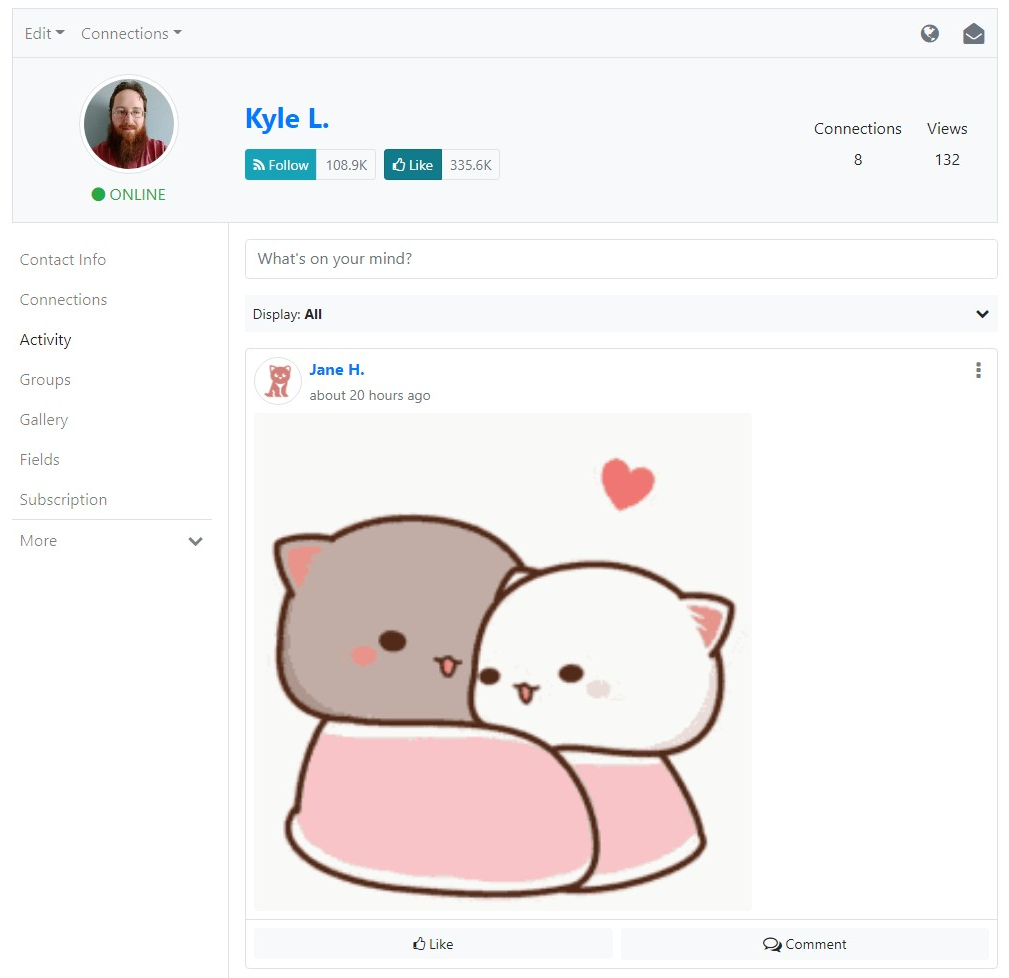The width and height of the screenshot is (1009, 978).
Task: Click the Connections stat label
Action: (858, 129)
